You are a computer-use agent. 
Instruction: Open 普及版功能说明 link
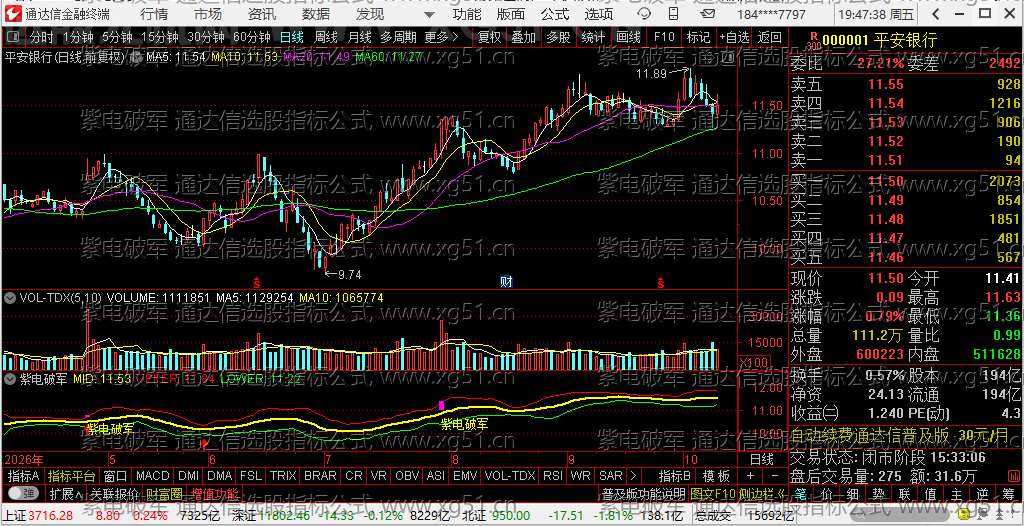coord(643,493)
